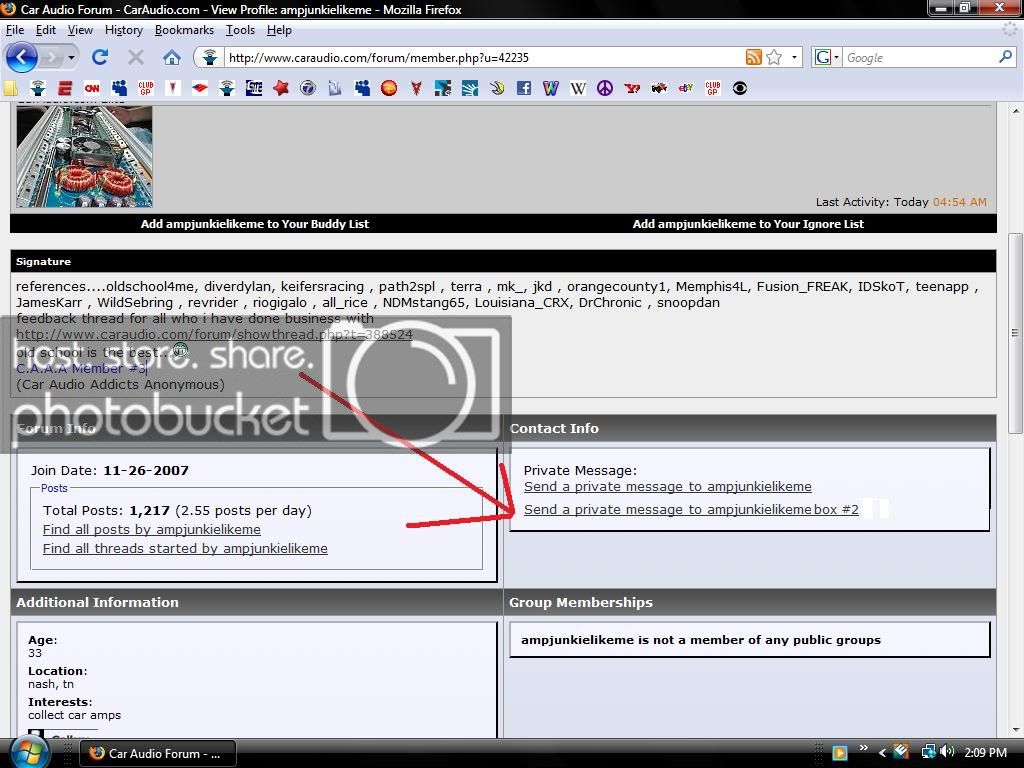Open the purple W bookmark icon
Viewport: 1024px width, 768px height.
[x=551, y=88]
